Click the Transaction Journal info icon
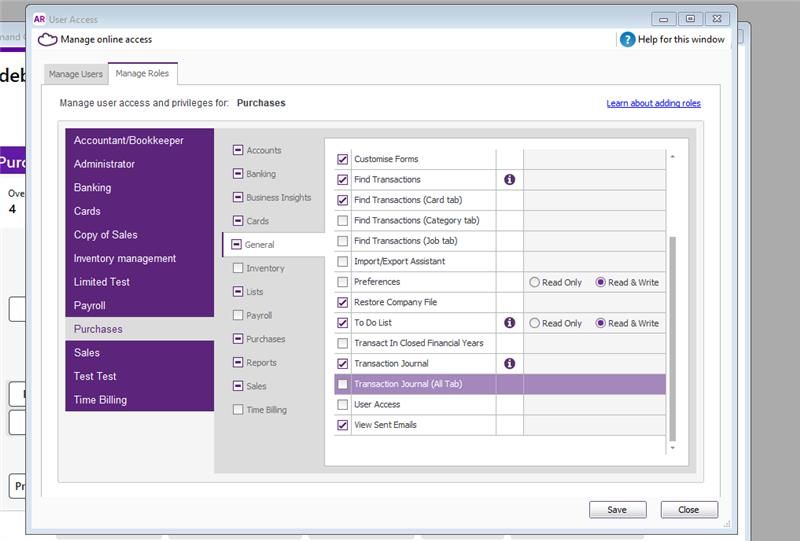The width and height of the screenshot is (800, 541). coord(509,364)
